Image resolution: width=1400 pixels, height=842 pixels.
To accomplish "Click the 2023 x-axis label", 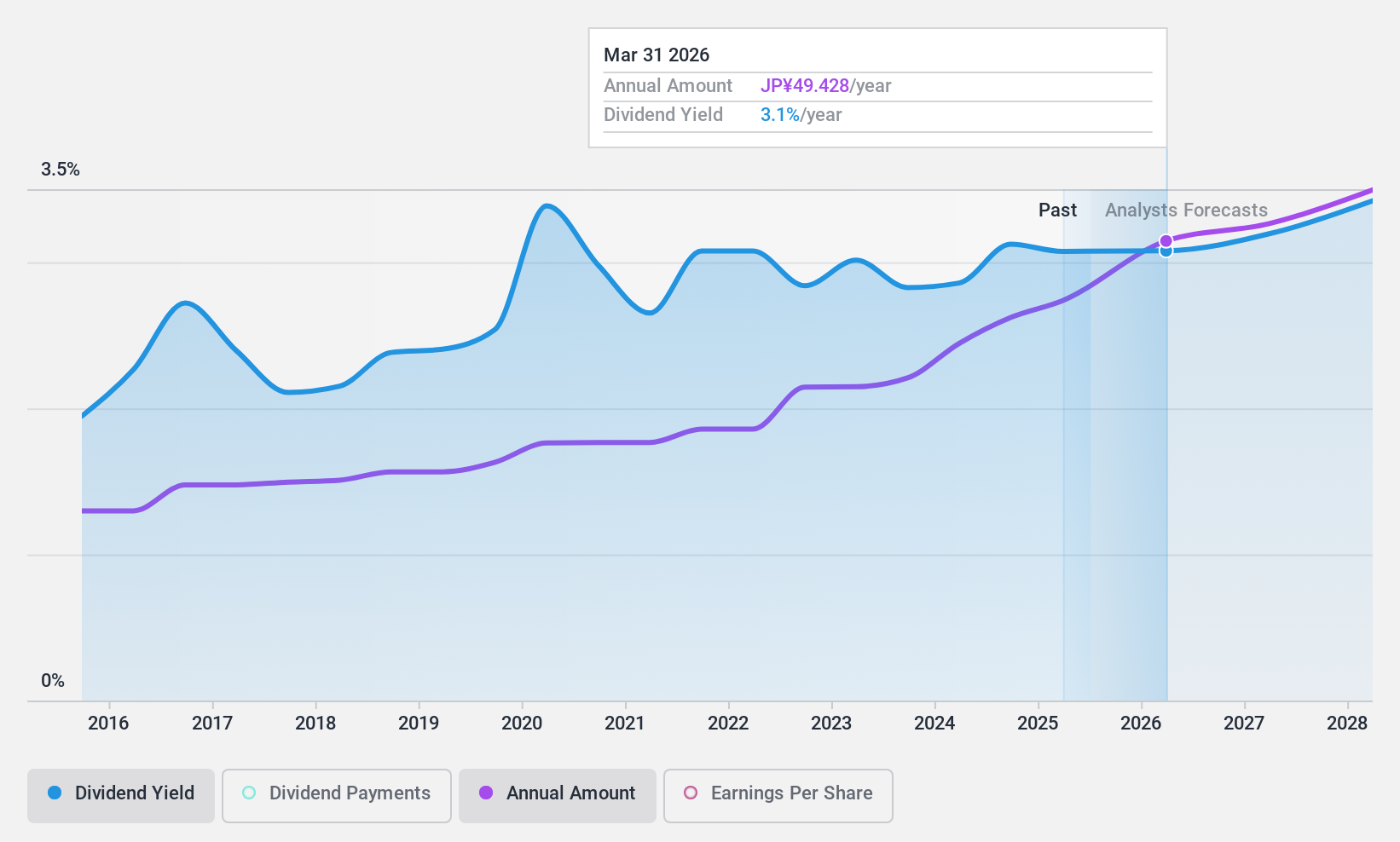I will tap(831, 724).
